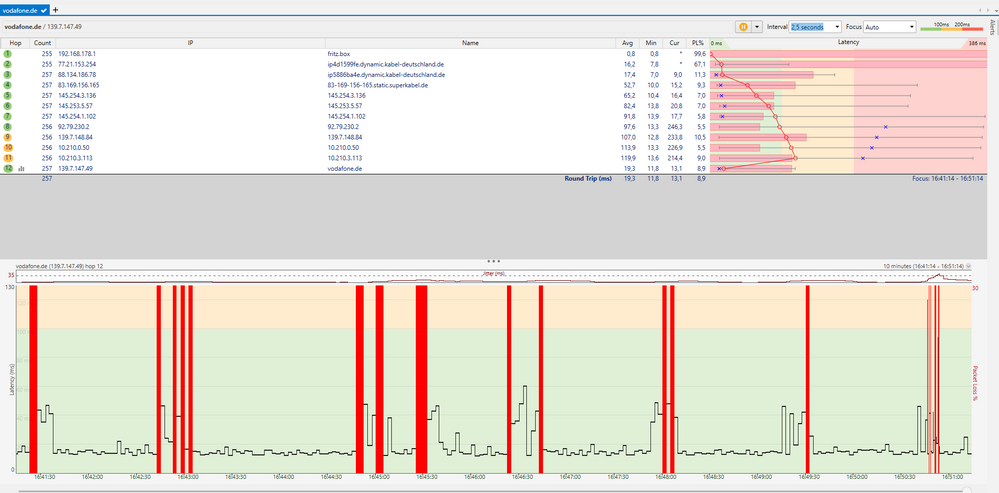Click the plus icon to add new target tab
This screenshot has height=493, width=999.
(x=55, y=8)
